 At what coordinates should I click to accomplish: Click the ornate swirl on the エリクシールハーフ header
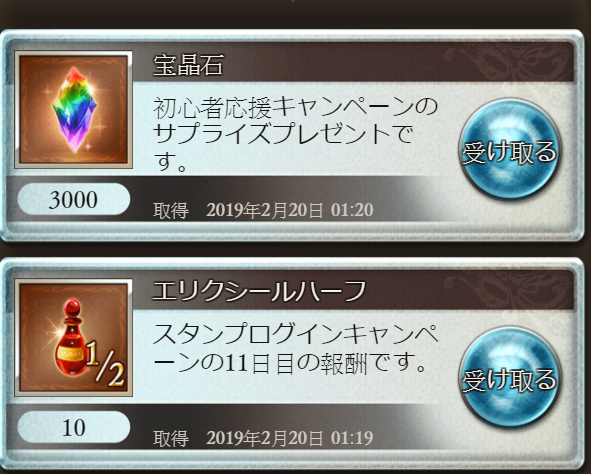pyautogui.click(x=507, y=290)
